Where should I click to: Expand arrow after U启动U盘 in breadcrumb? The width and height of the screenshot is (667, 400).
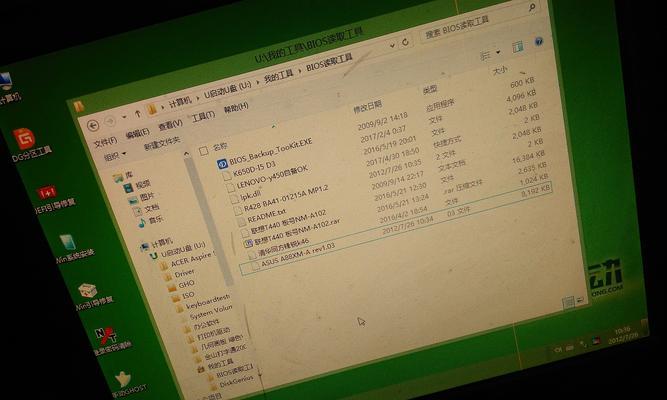[257, 82]
